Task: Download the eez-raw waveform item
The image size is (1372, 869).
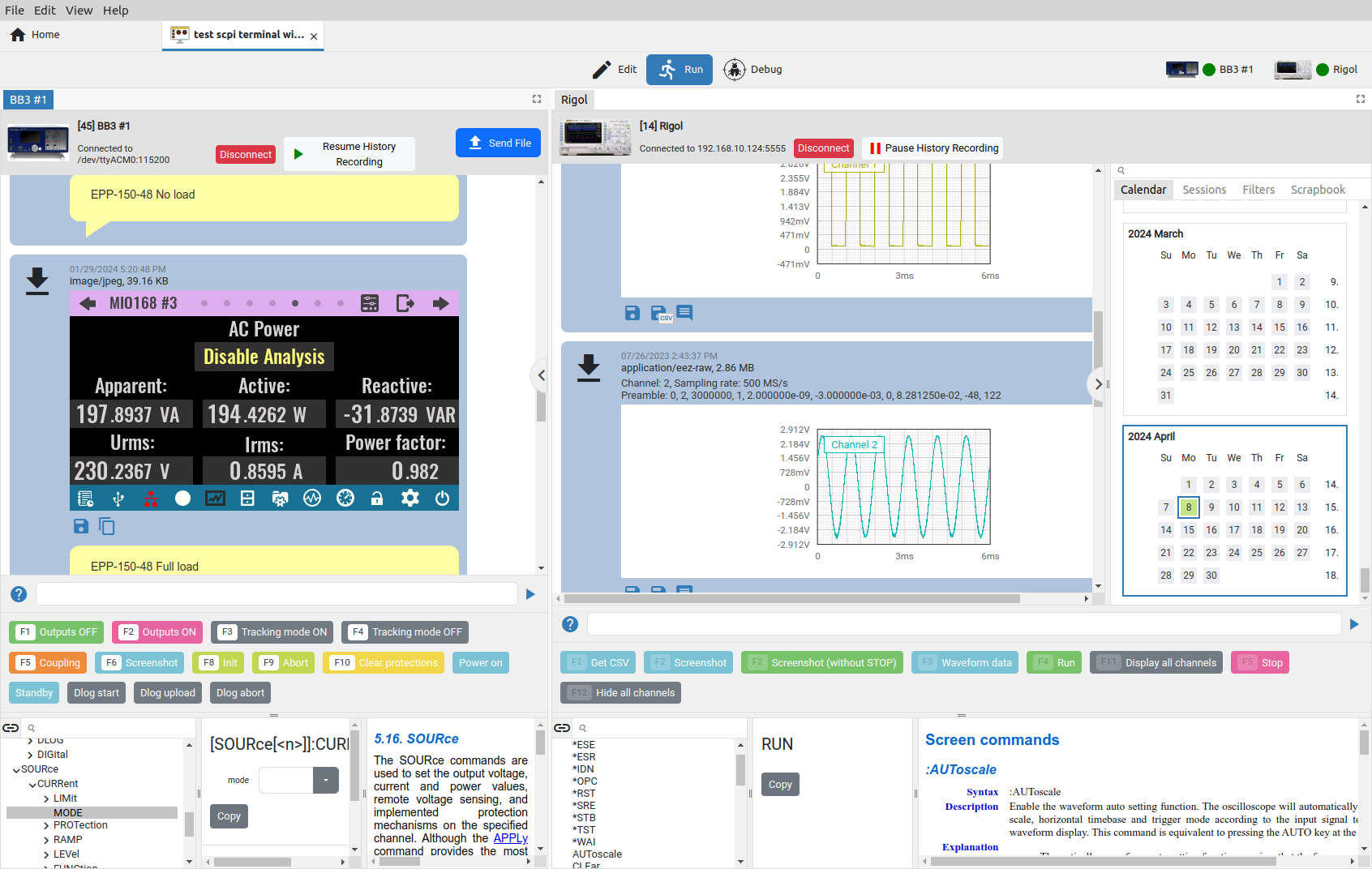Action: [589, 367]
